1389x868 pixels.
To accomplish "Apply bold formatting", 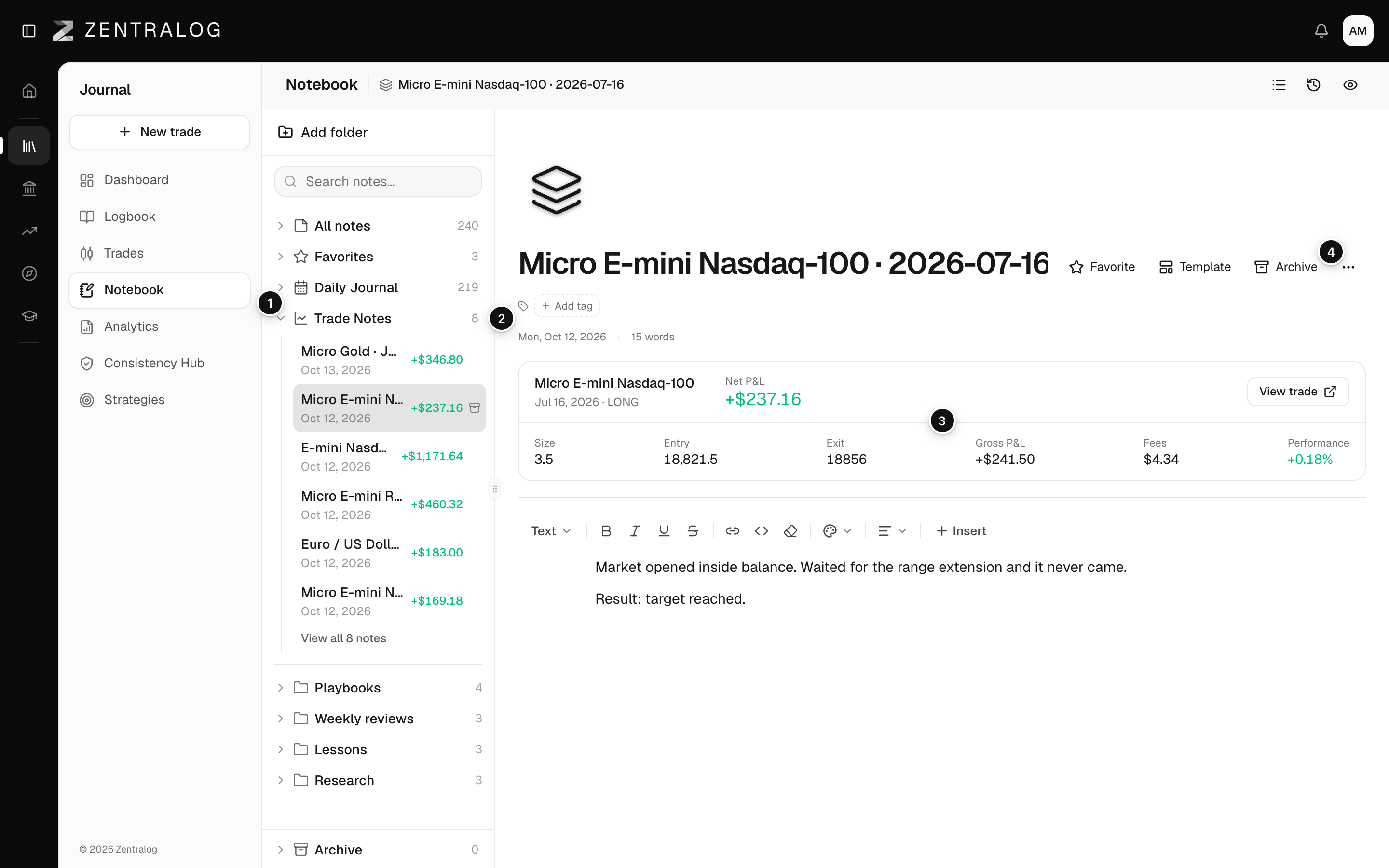I will (606, 531).
